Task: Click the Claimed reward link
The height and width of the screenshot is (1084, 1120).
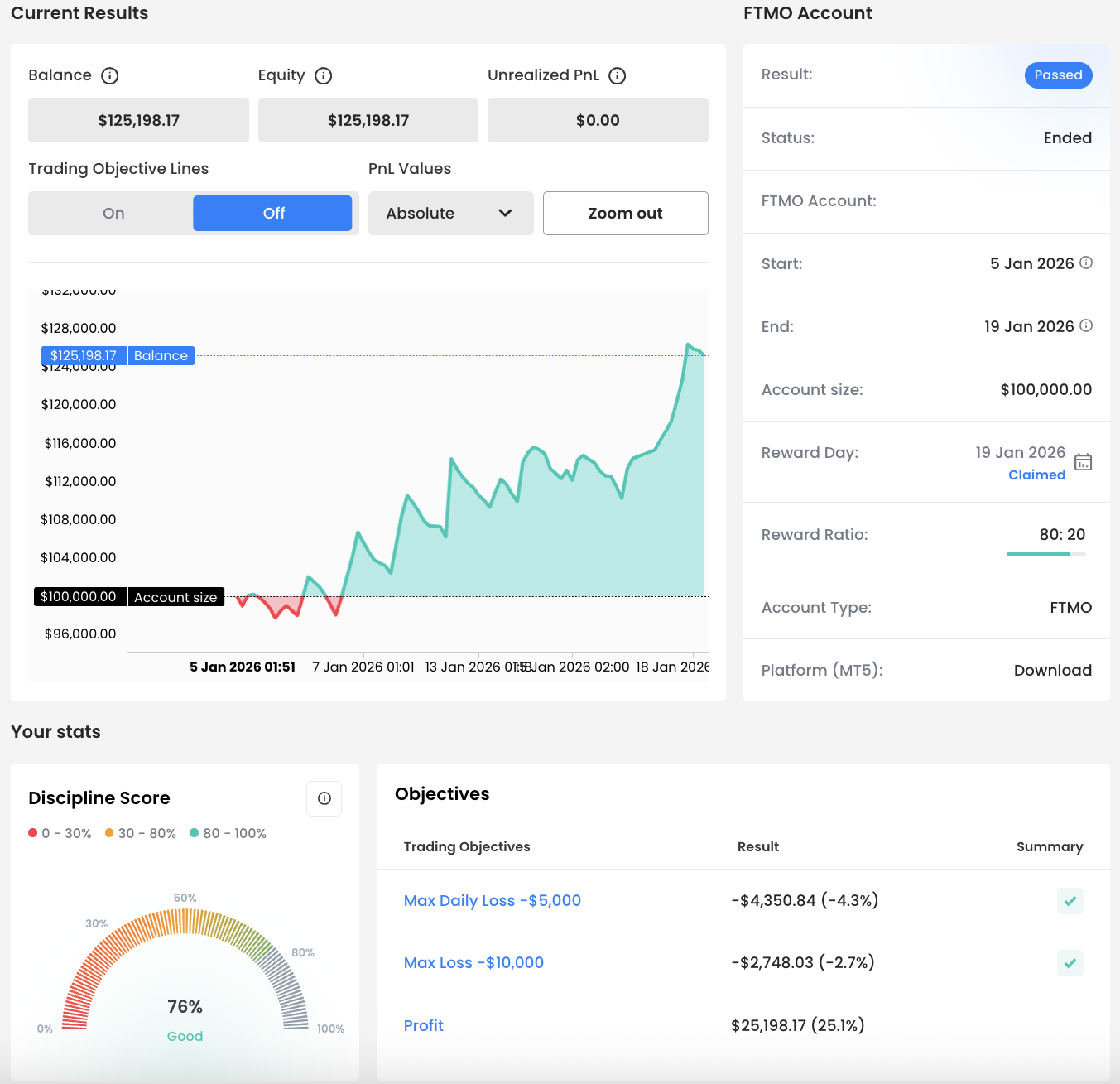Action: coord(1036,475)
